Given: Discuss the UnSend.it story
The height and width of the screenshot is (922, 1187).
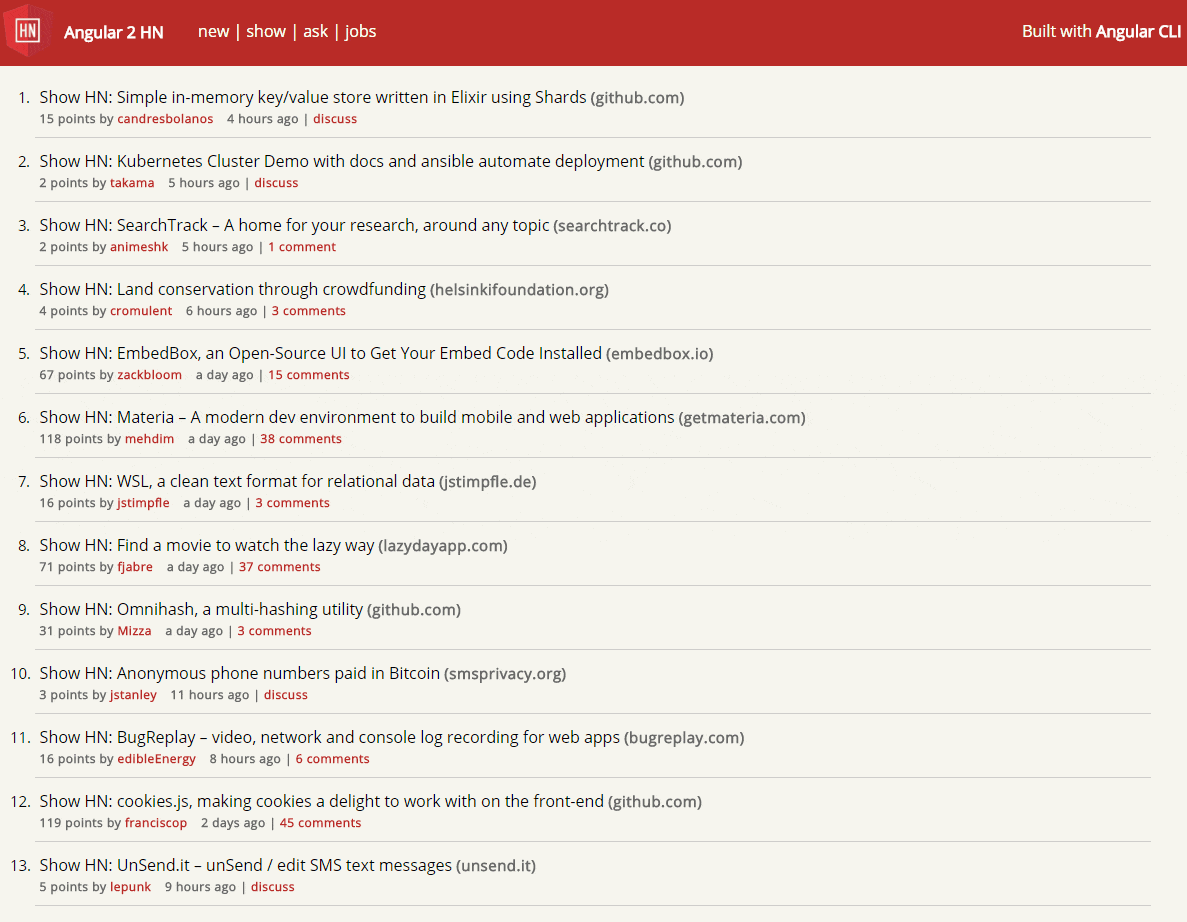Looking at the screenshot, I should 273,886.
